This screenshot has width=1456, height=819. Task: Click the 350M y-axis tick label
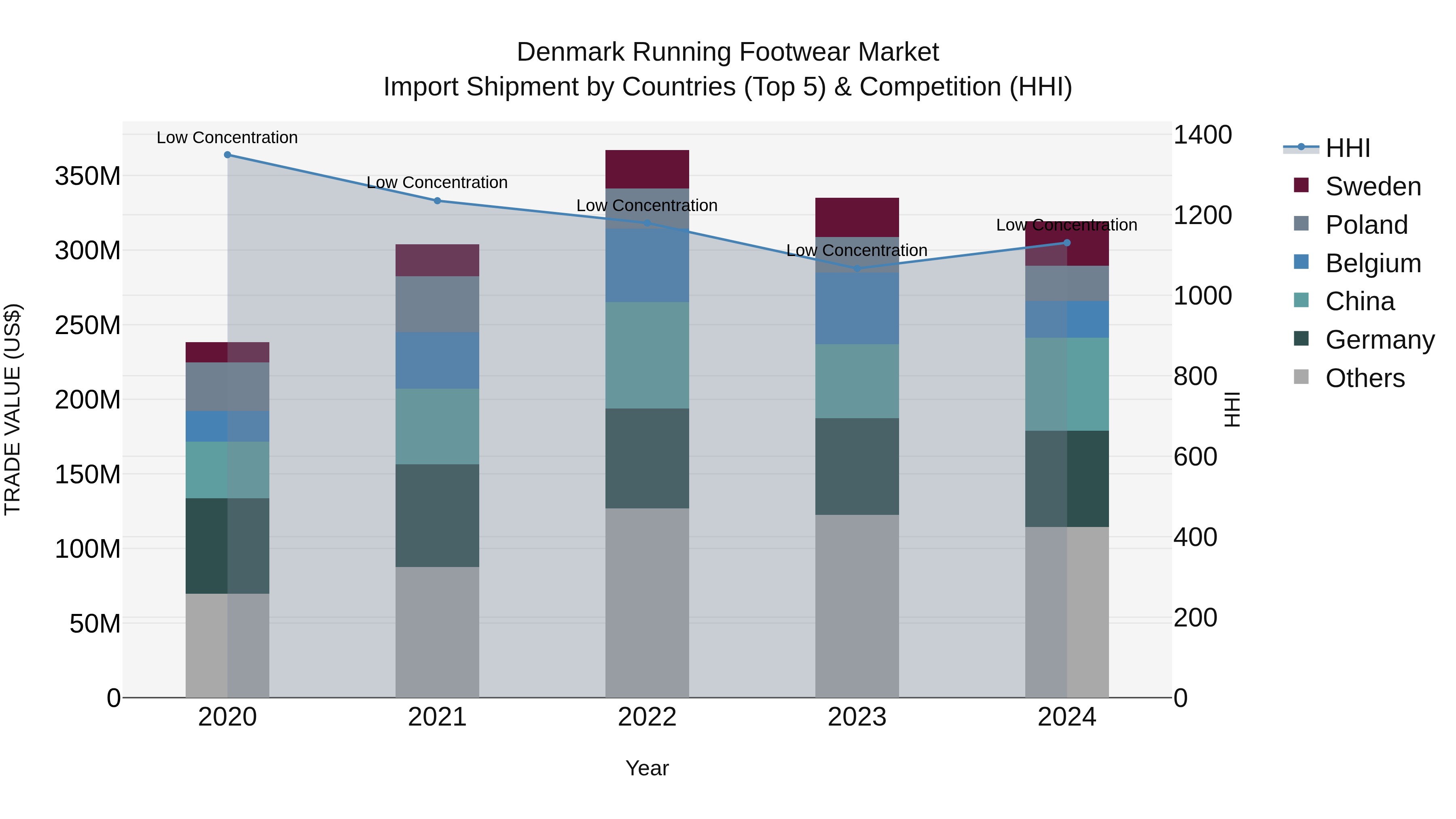pyautogui.click(x=88, y=176)
